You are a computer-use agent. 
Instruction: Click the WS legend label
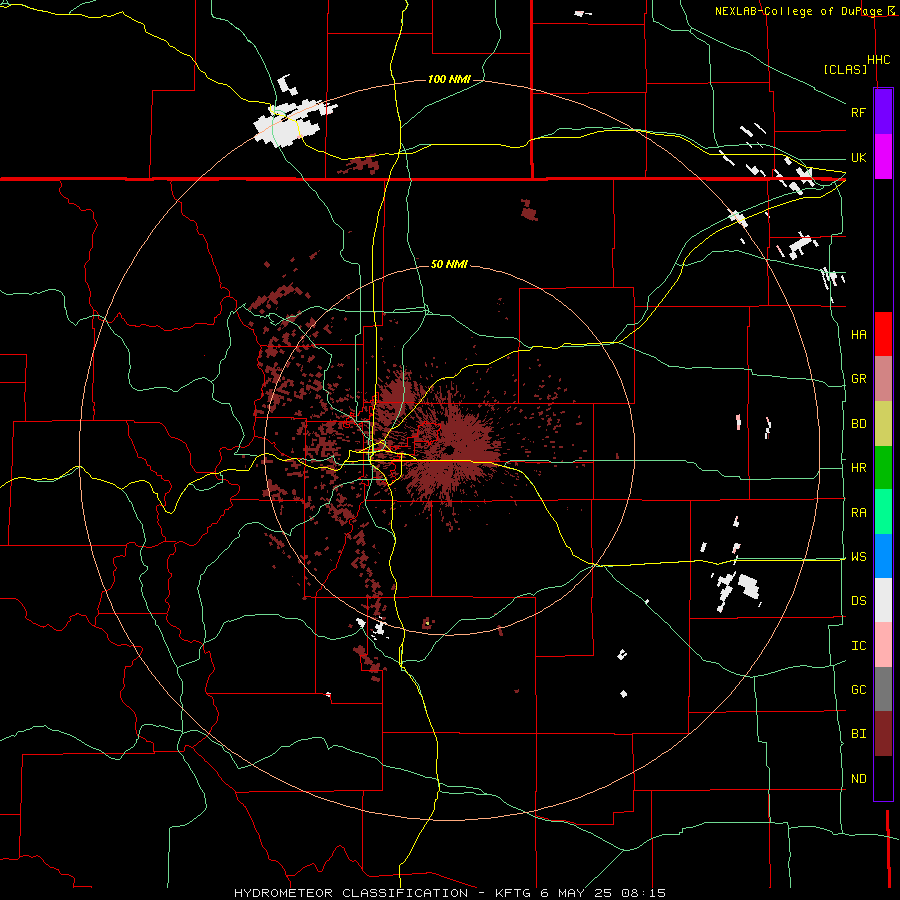click(x=859, y=557)
